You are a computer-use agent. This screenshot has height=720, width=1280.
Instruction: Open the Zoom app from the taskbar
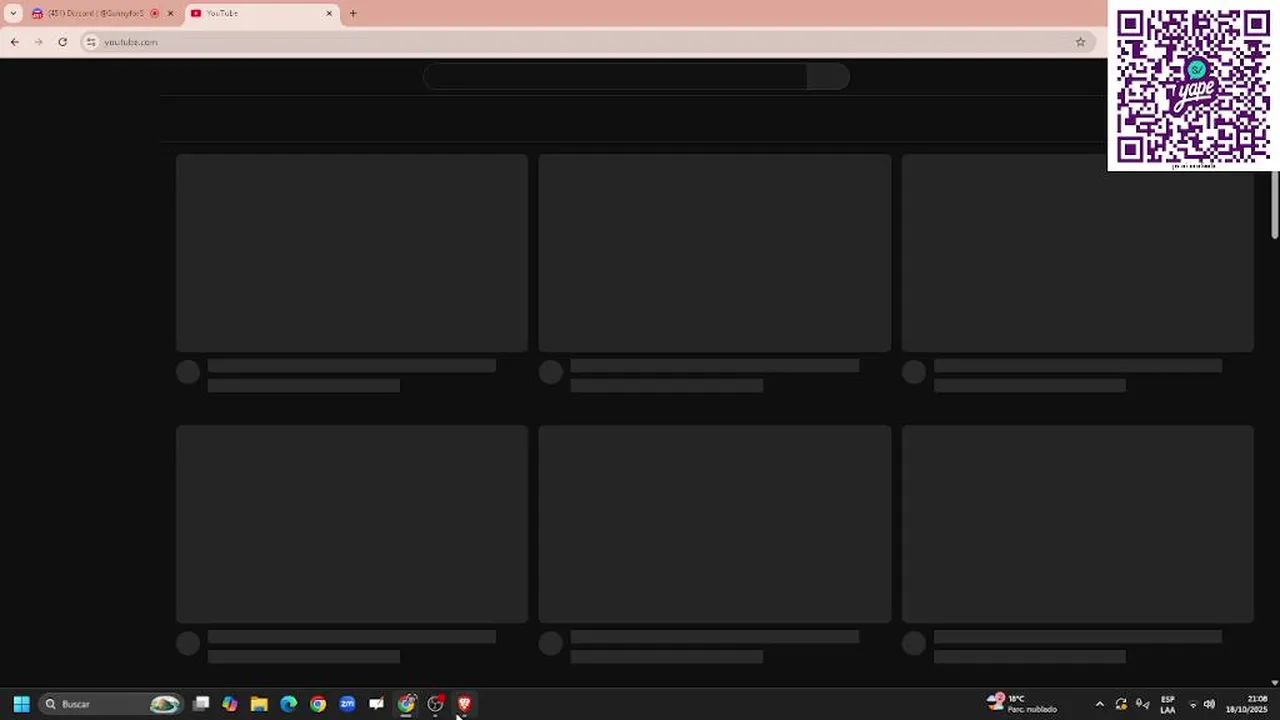point(347,704)
